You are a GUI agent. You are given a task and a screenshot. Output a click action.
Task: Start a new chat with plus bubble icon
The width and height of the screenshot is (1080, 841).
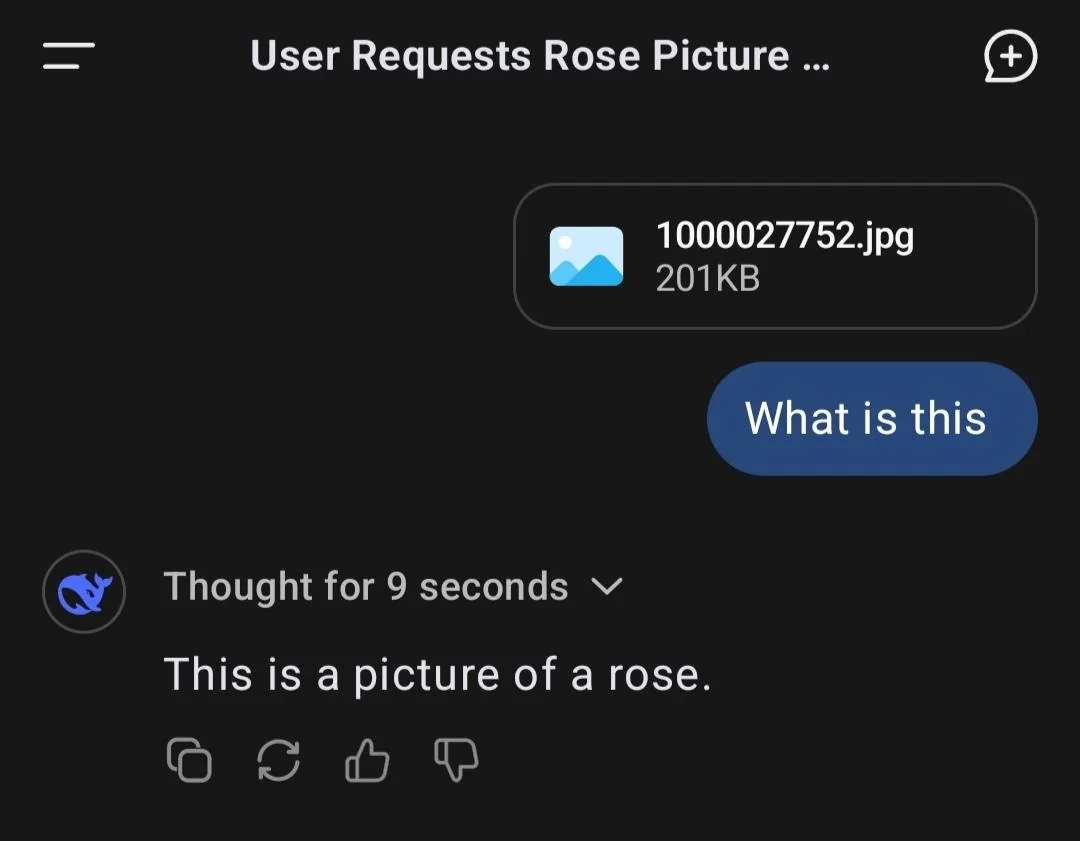coord(1010,56)
